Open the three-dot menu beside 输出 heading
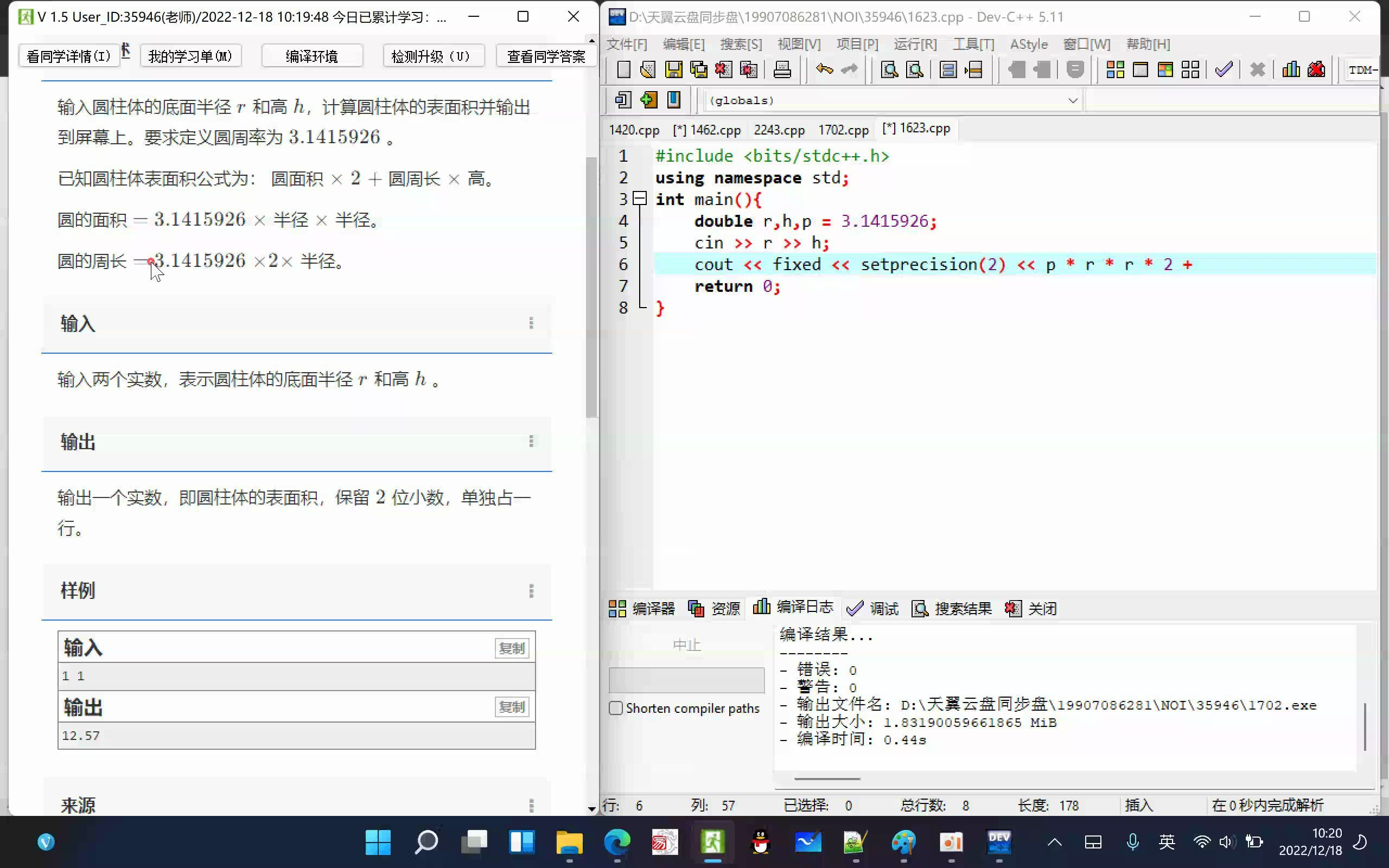 pyautogui.click(x=531, y=442)
